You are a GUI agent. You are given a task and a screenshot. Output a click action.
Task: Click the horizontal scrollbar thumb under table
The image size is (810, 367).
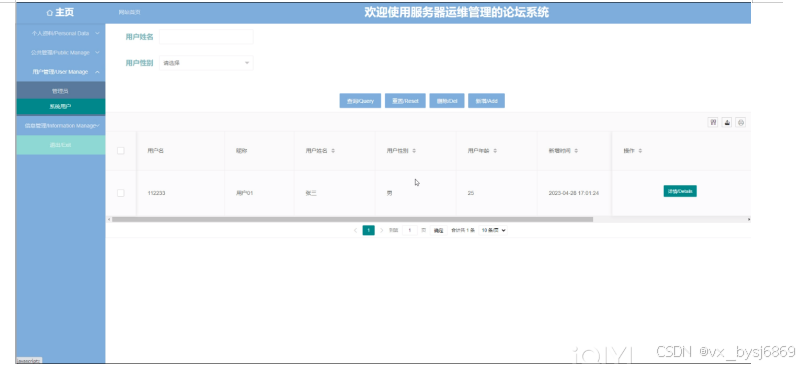[352, 219]
